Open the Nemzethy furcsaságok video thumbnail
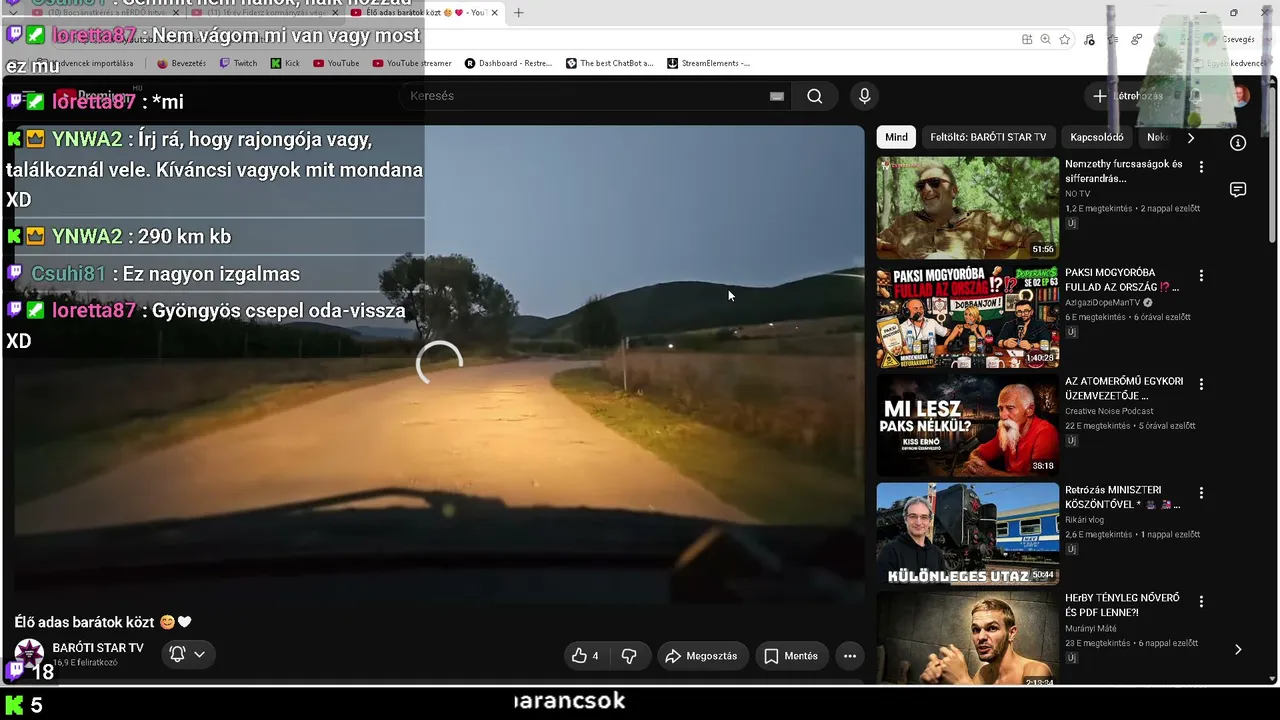The image size is (1280, 720). [968, 207]
